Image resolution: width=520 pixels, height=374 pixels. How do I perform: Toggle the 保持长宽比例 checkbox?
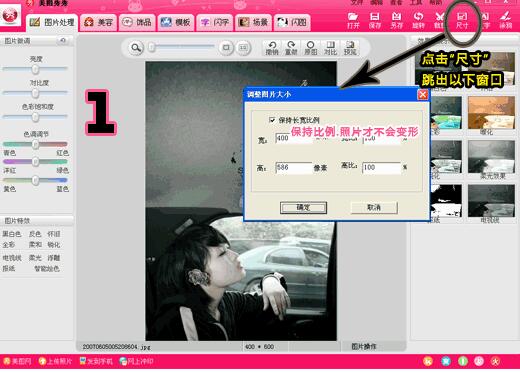point(272,120)
